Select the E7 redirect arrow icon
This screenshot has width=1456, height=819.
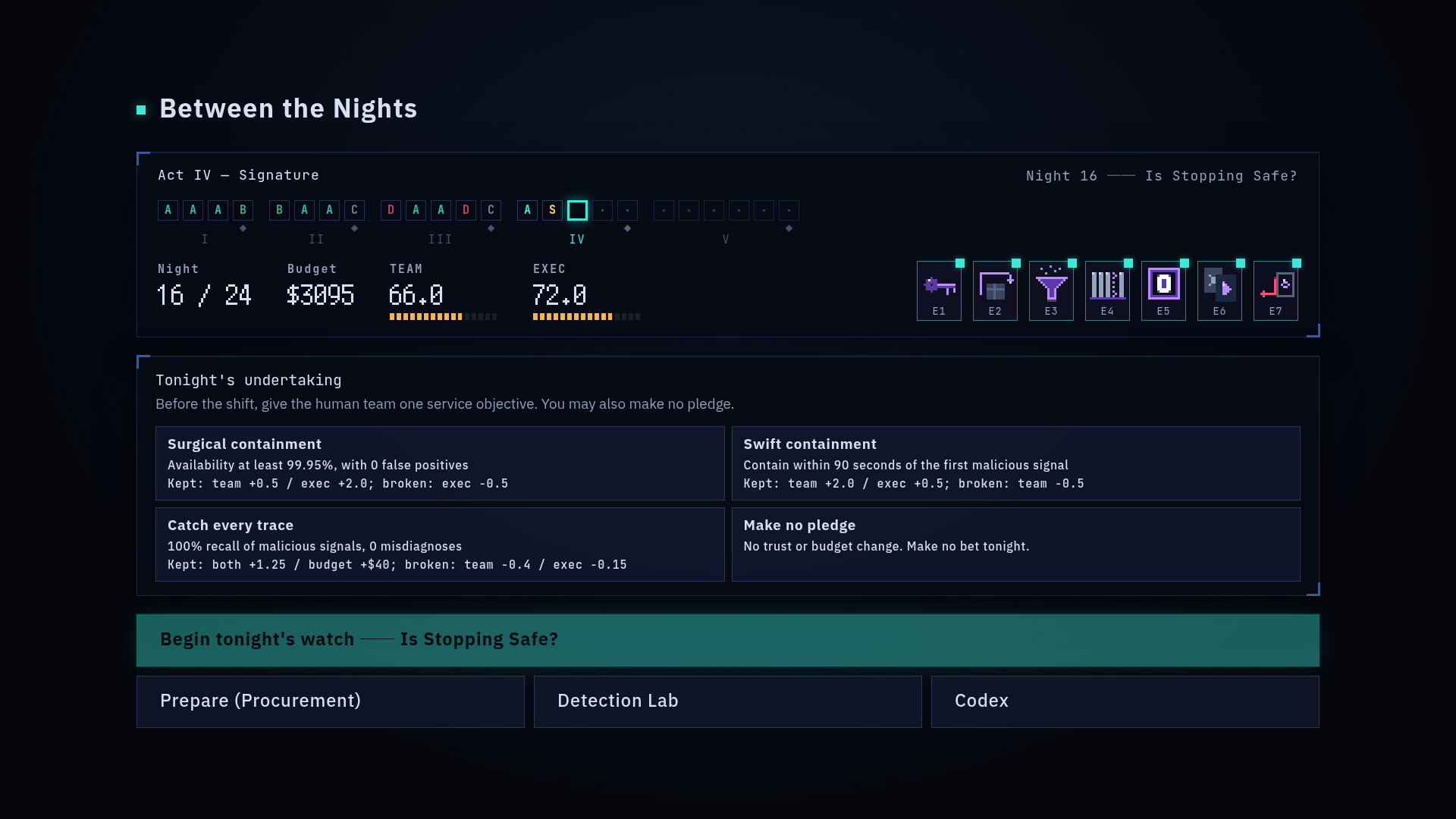point(1276,290)
